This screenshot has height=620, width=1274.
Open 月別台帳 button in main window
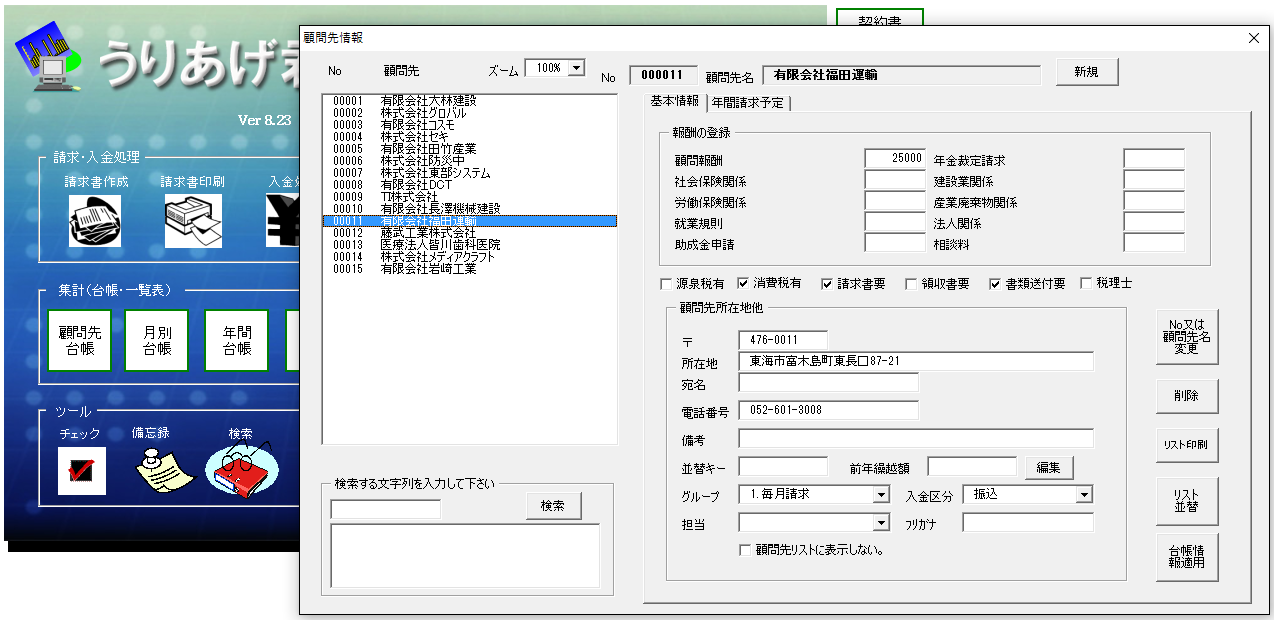157,340
